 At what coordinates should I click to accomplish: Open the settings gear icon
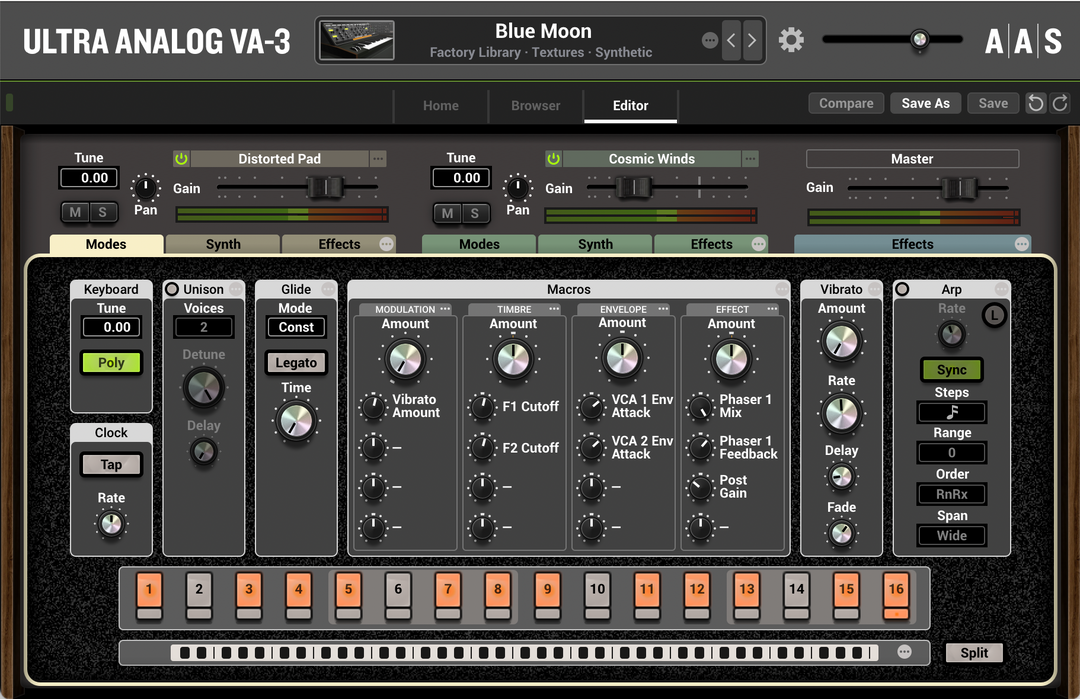point(791,40)
